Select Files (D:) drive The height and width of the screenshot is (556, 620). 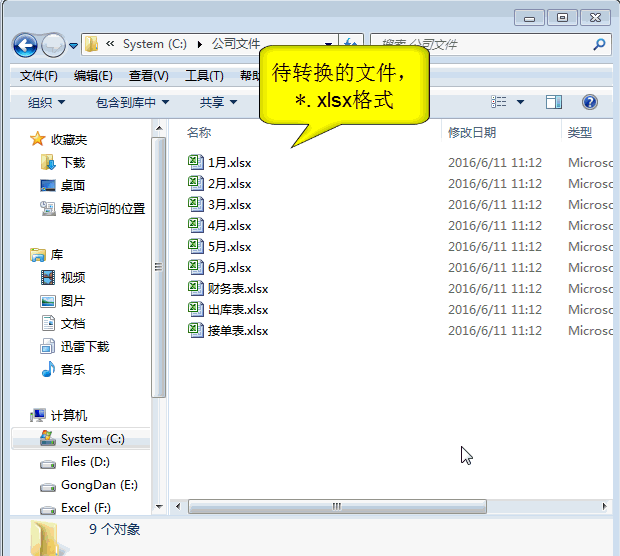point(75,462)
